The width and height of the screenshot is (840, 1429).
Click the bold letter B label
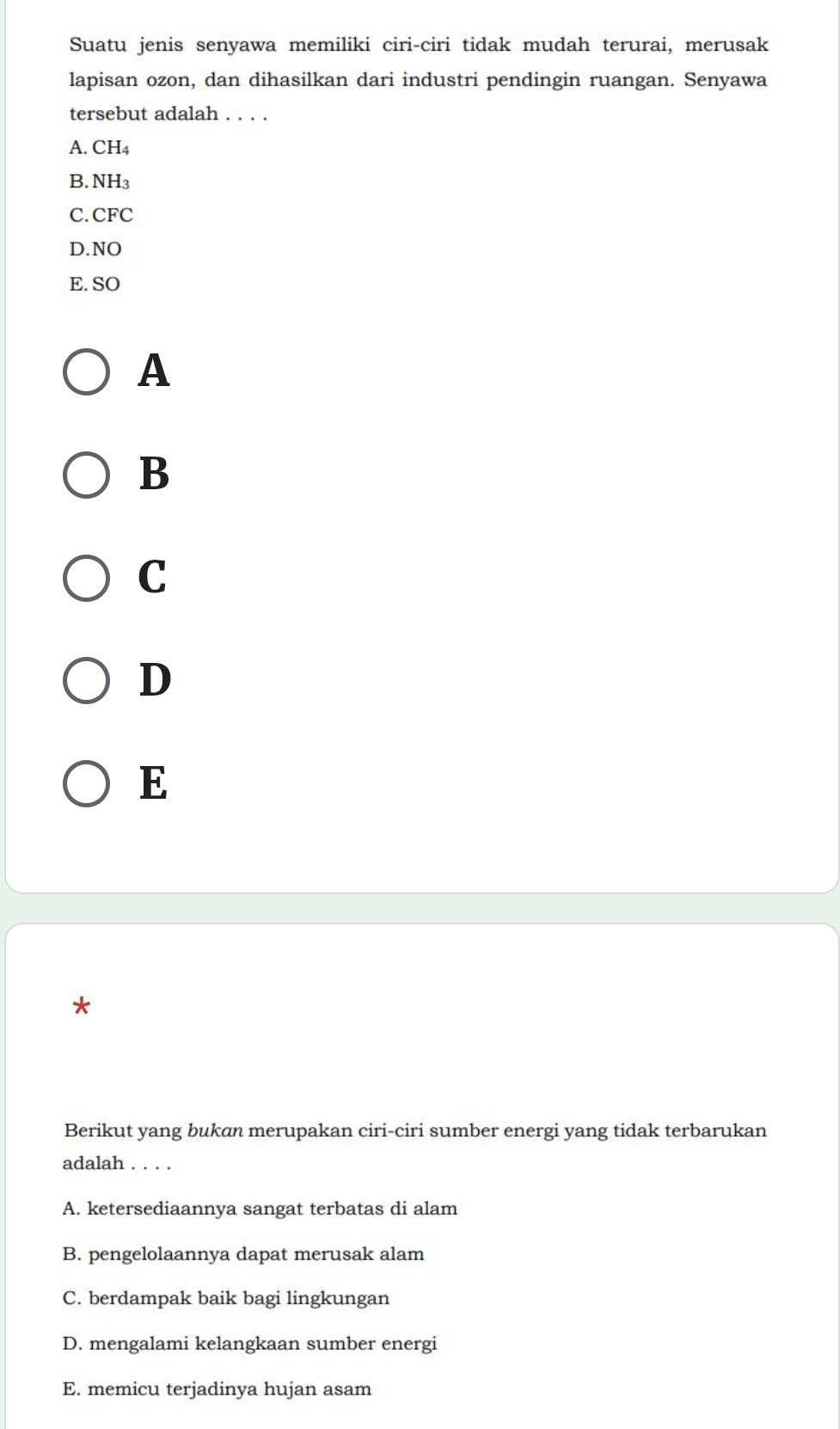(155, 475)
